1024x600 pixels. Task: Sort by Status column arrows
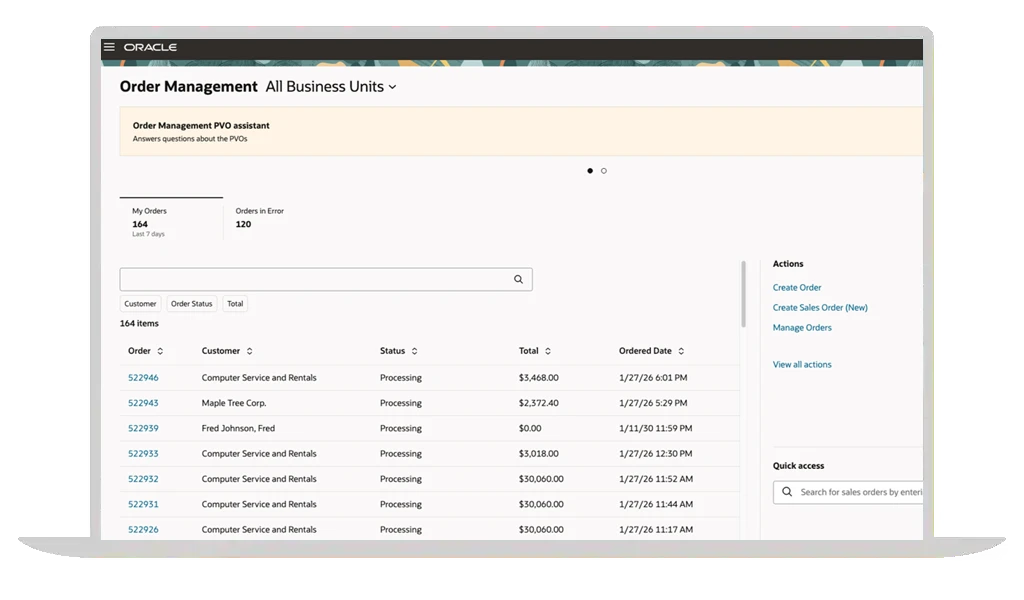click(414, 352)
